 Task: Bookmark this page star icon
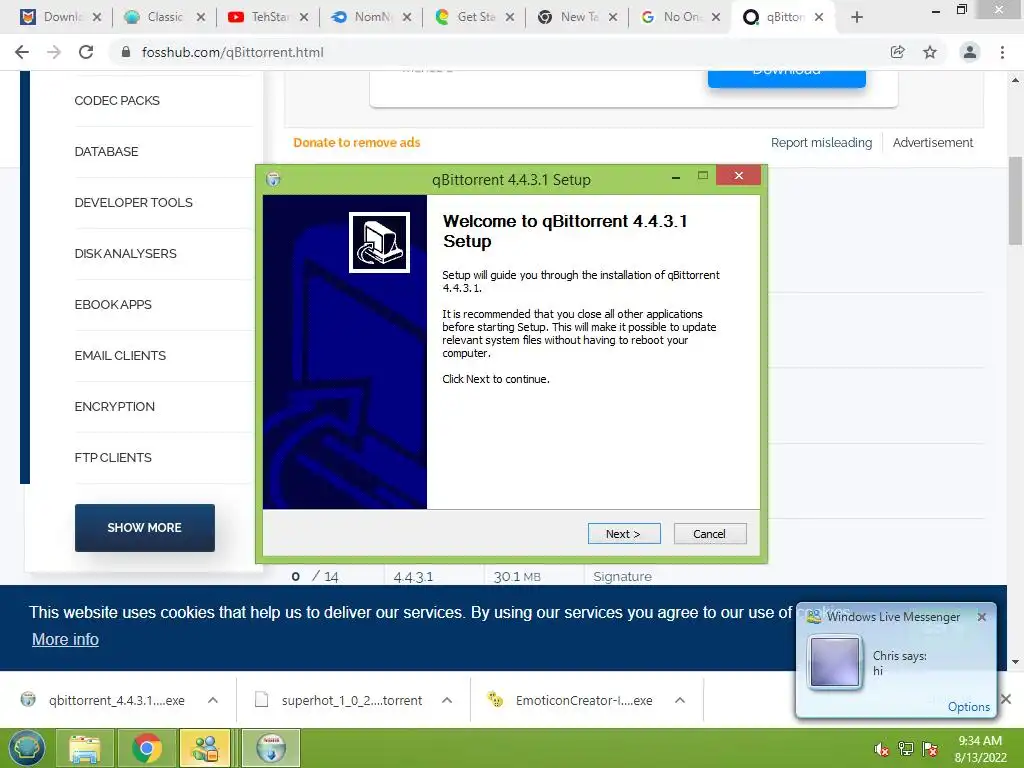coord(930,52)
